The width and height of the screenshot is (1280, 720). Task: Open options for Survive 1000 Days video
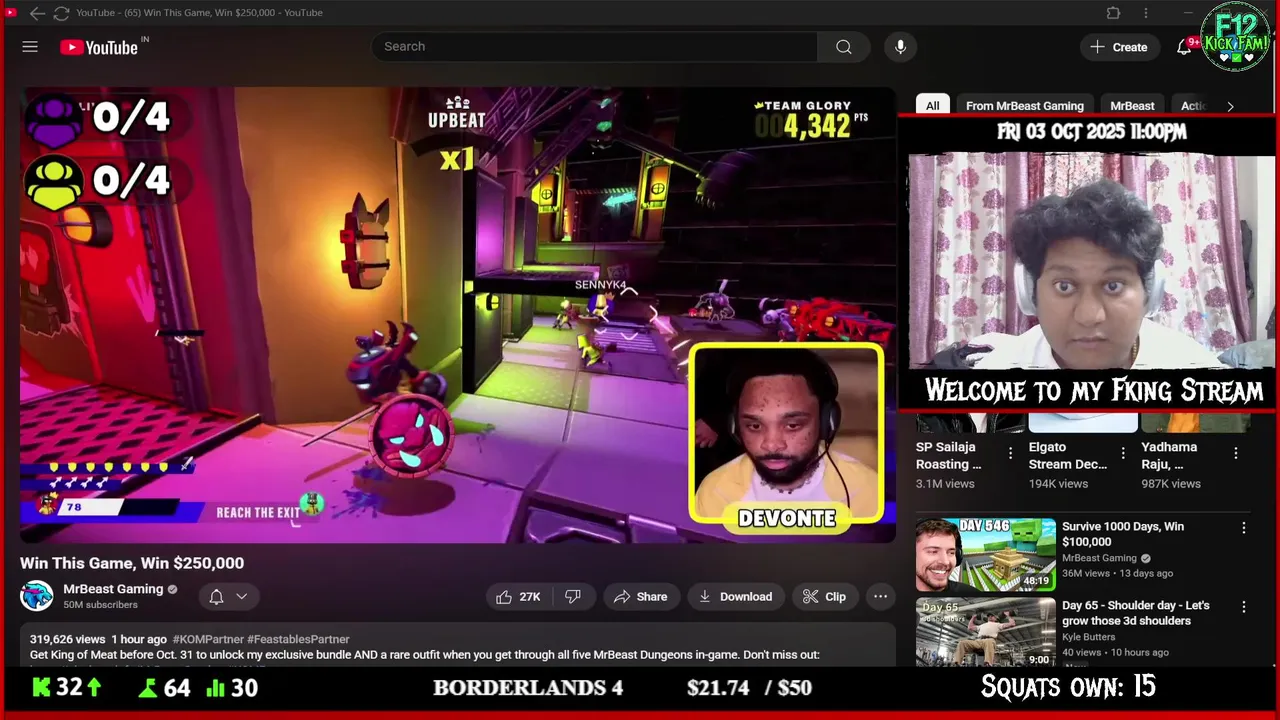(x=1244, y=528)
